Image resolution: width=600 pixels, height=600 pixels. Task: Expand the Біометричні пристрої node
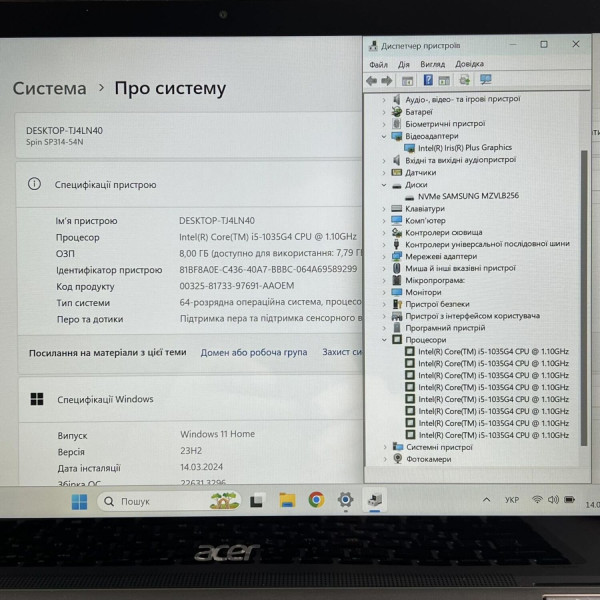384,124
